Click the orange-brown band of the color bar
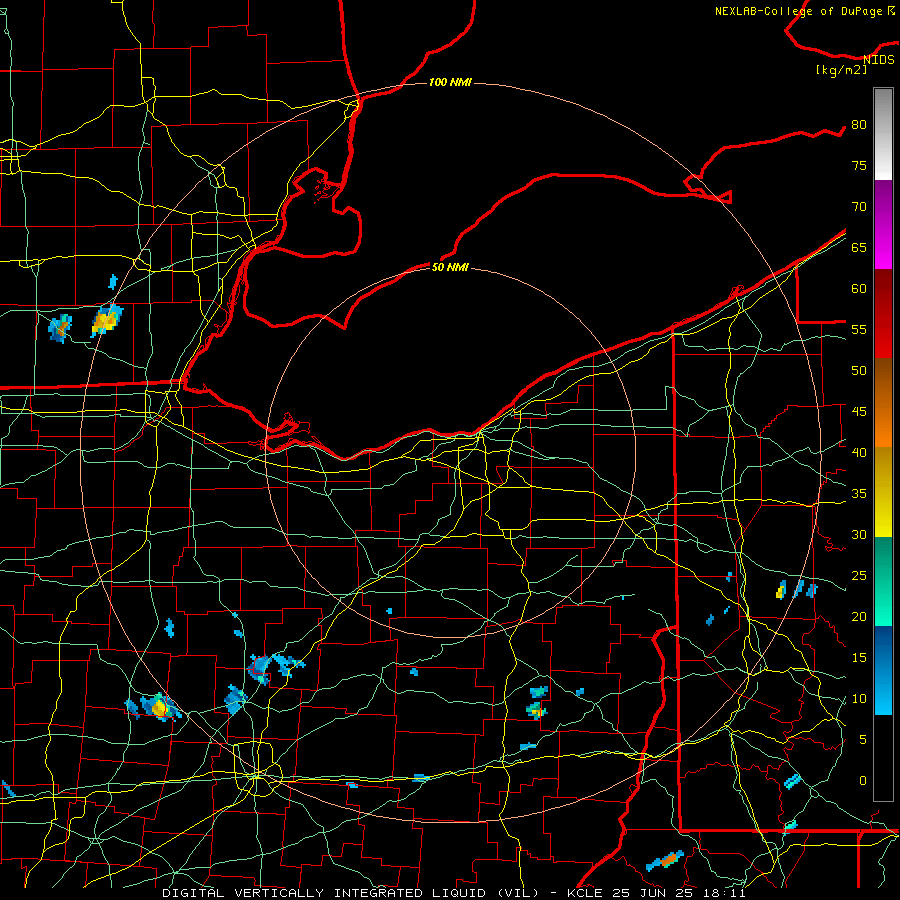The image size is (900, 900). click(x=883, y=402)
